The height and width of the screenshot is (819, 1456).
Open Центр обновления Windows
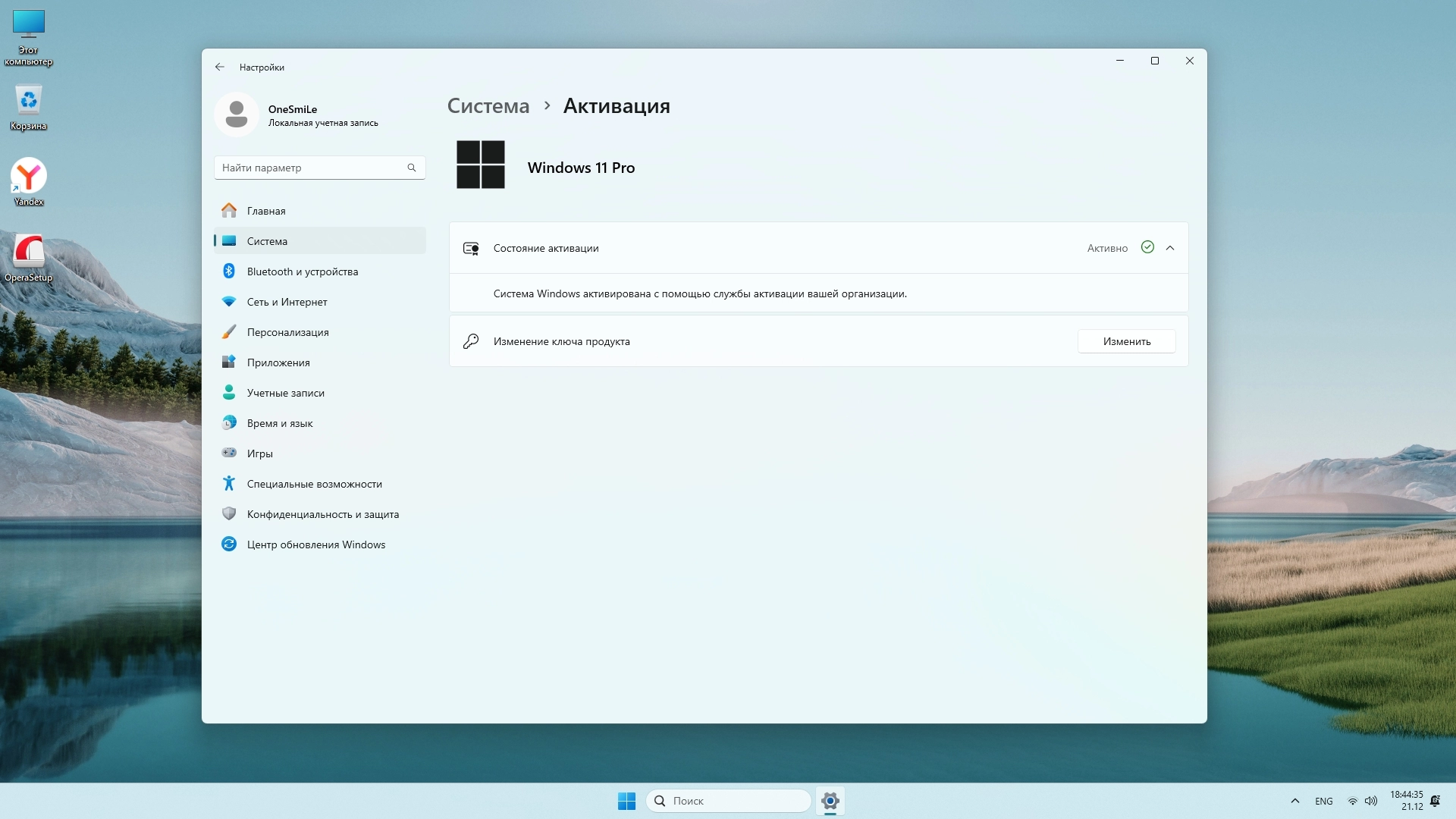pos(315,544)
